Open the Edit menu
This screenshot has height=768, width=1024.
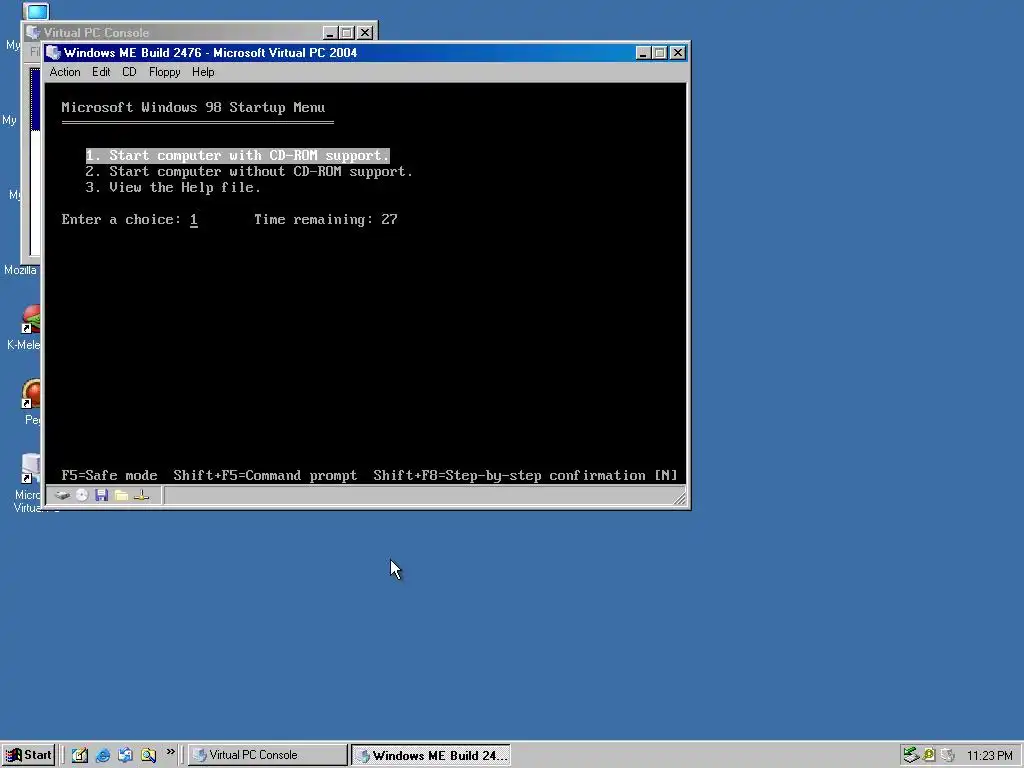tap(101, 72)
